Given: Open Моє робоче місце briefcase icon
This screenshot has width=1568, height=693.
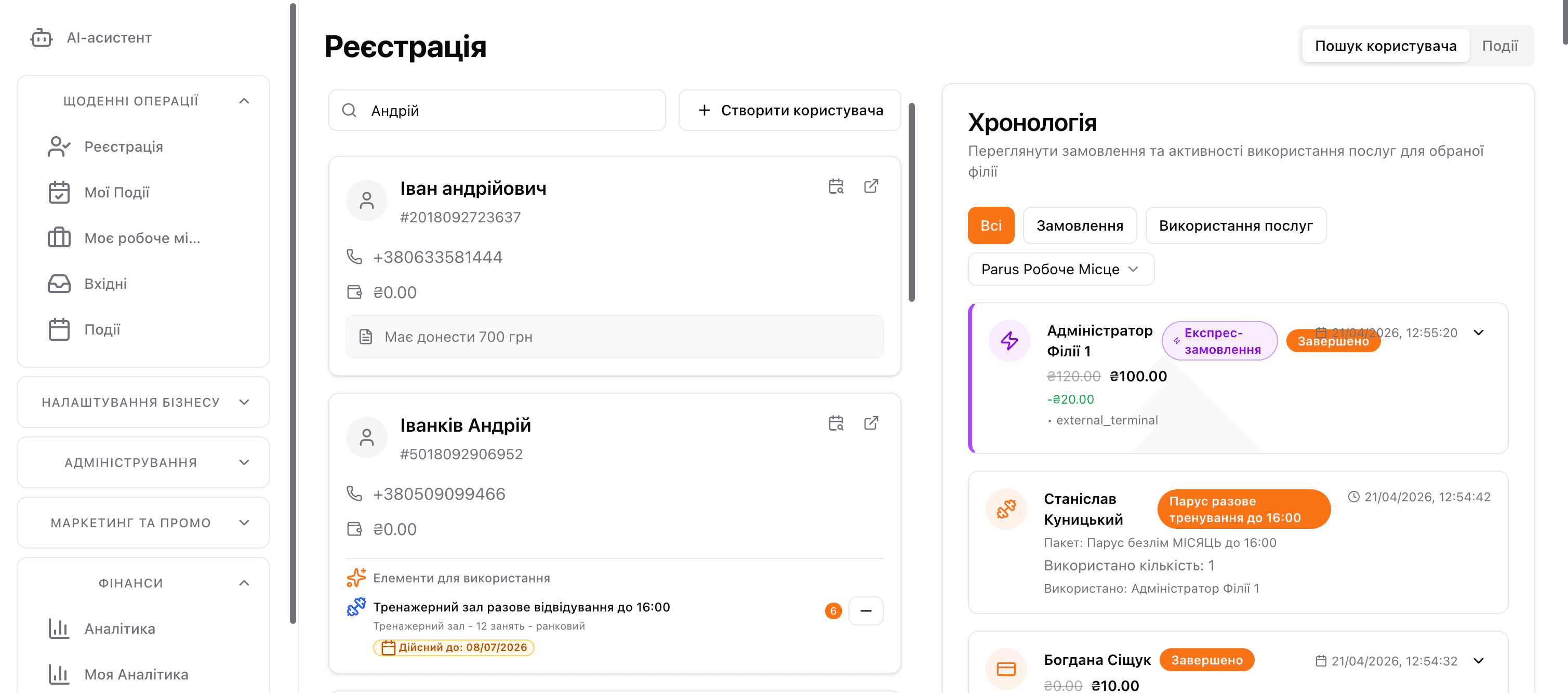Looking at the screenshot, I should coord(59,238).
